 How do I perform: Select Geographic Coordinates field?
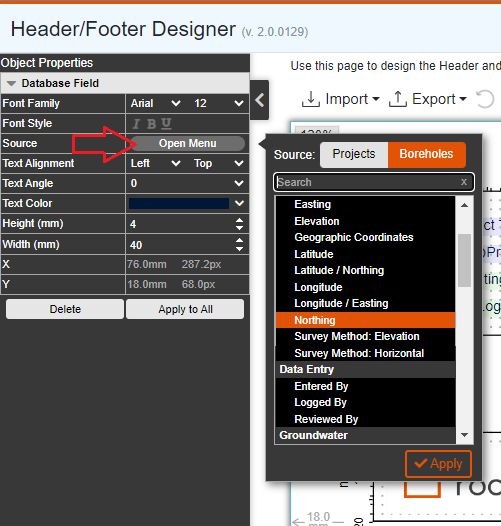[x=365, y=237]
